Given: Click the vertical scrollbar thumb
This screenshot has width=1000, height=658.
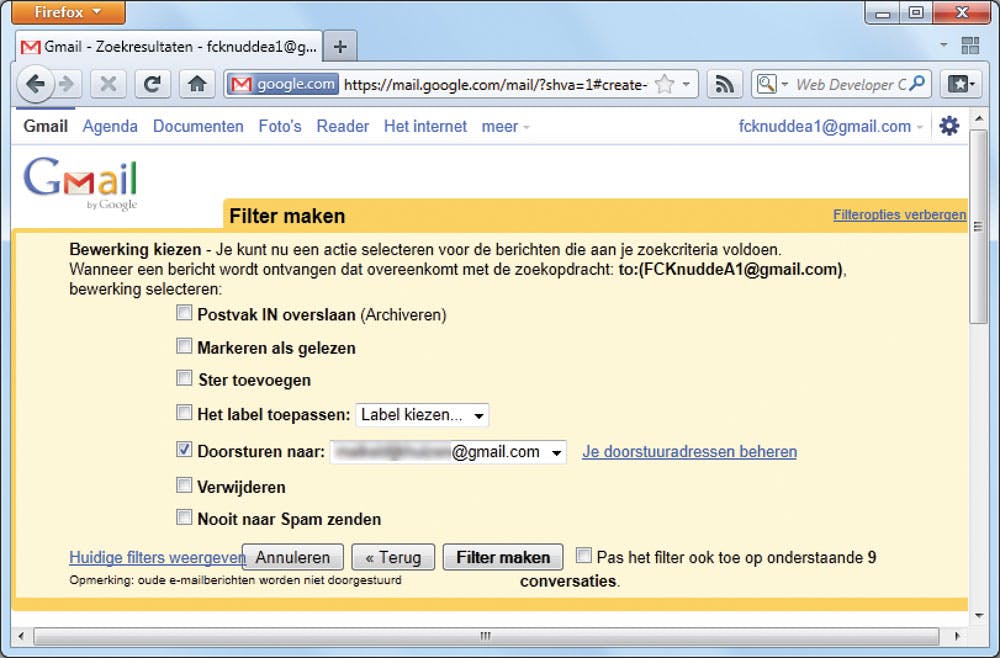Looking at the screenshot, I should 978,226.
